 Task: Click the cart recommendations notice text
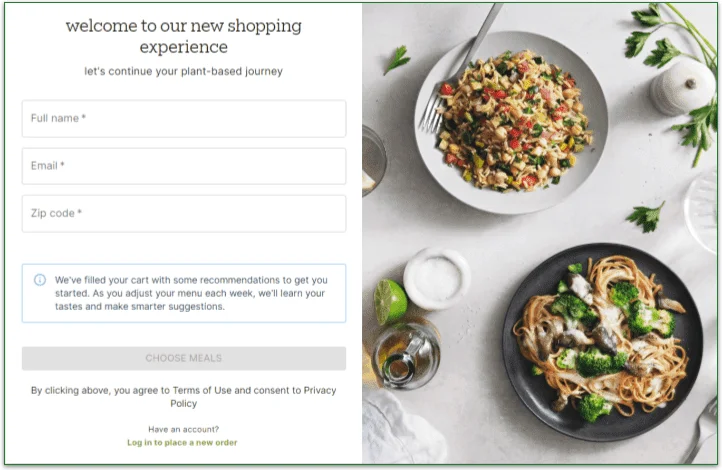(190, 293)
